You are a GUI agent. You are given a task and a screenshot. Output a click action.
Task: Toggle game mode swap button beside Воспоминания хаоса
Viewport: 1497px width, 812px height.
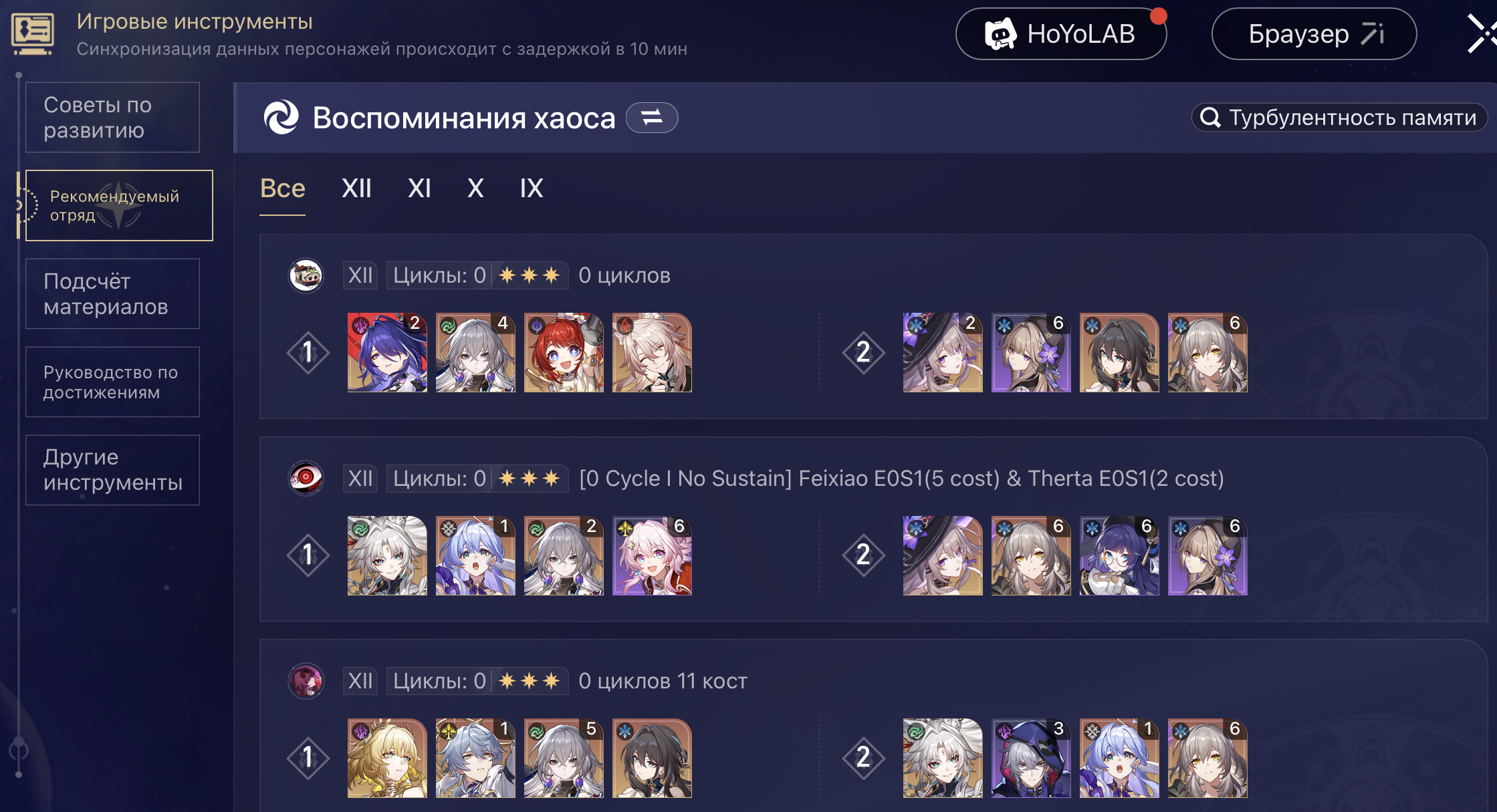[652, 118]
